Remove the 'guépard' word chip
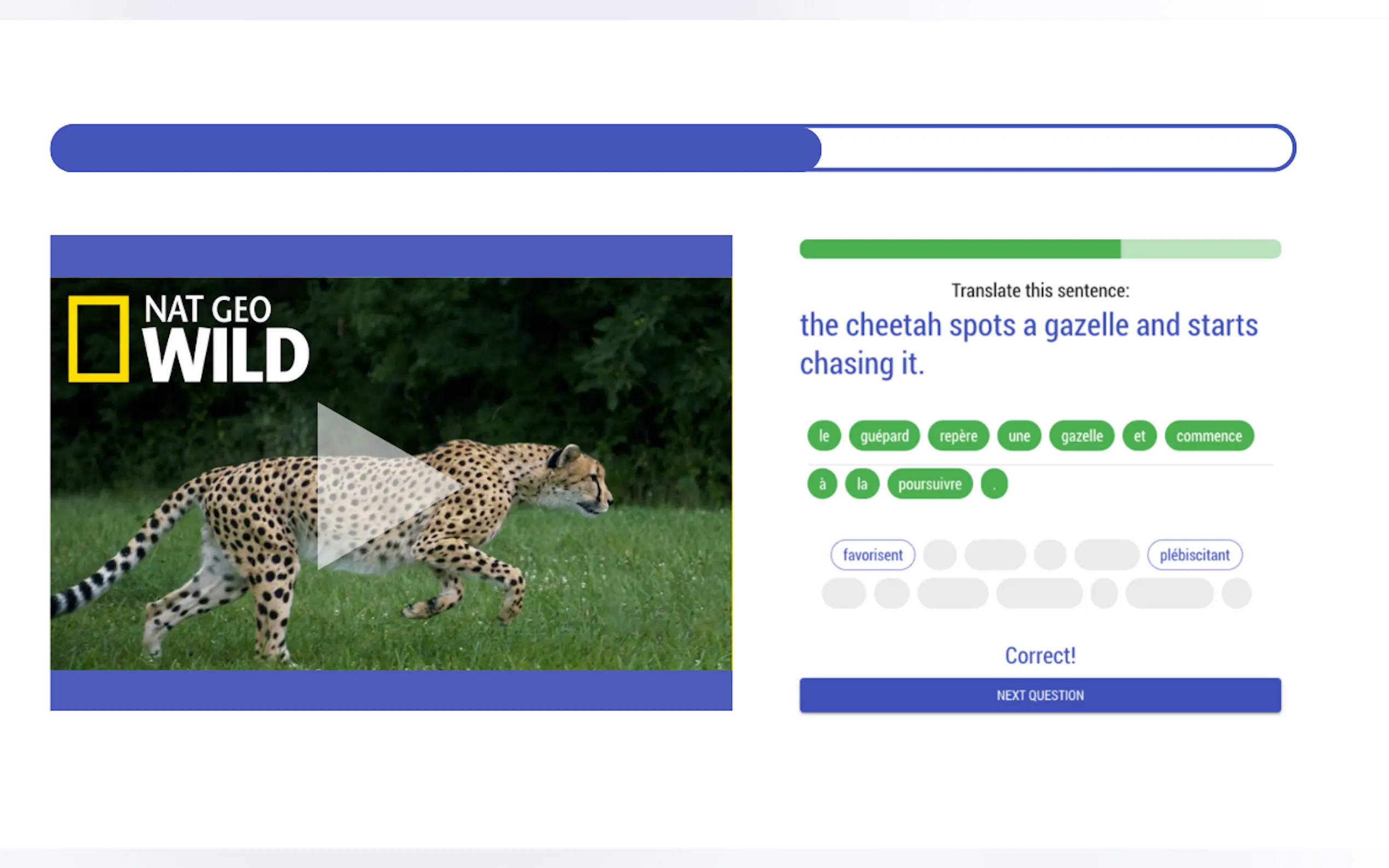Viewport: 1389px width, 868px height. pos(884,436)
